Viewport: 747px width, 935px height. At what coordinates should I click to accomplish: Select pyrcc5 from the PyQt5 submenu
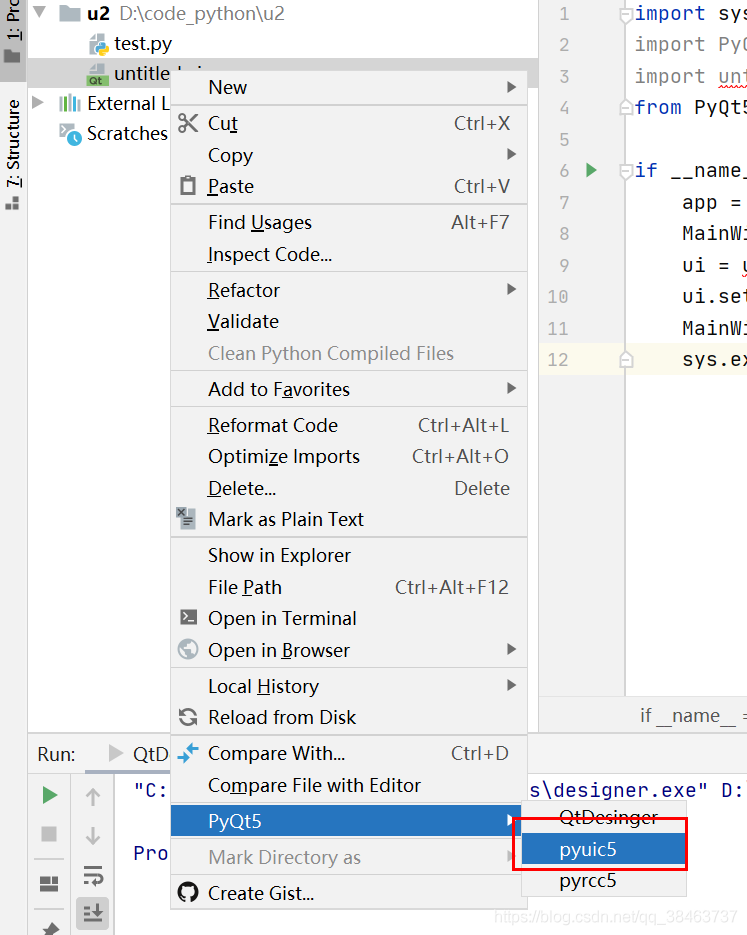click(588, 881)
